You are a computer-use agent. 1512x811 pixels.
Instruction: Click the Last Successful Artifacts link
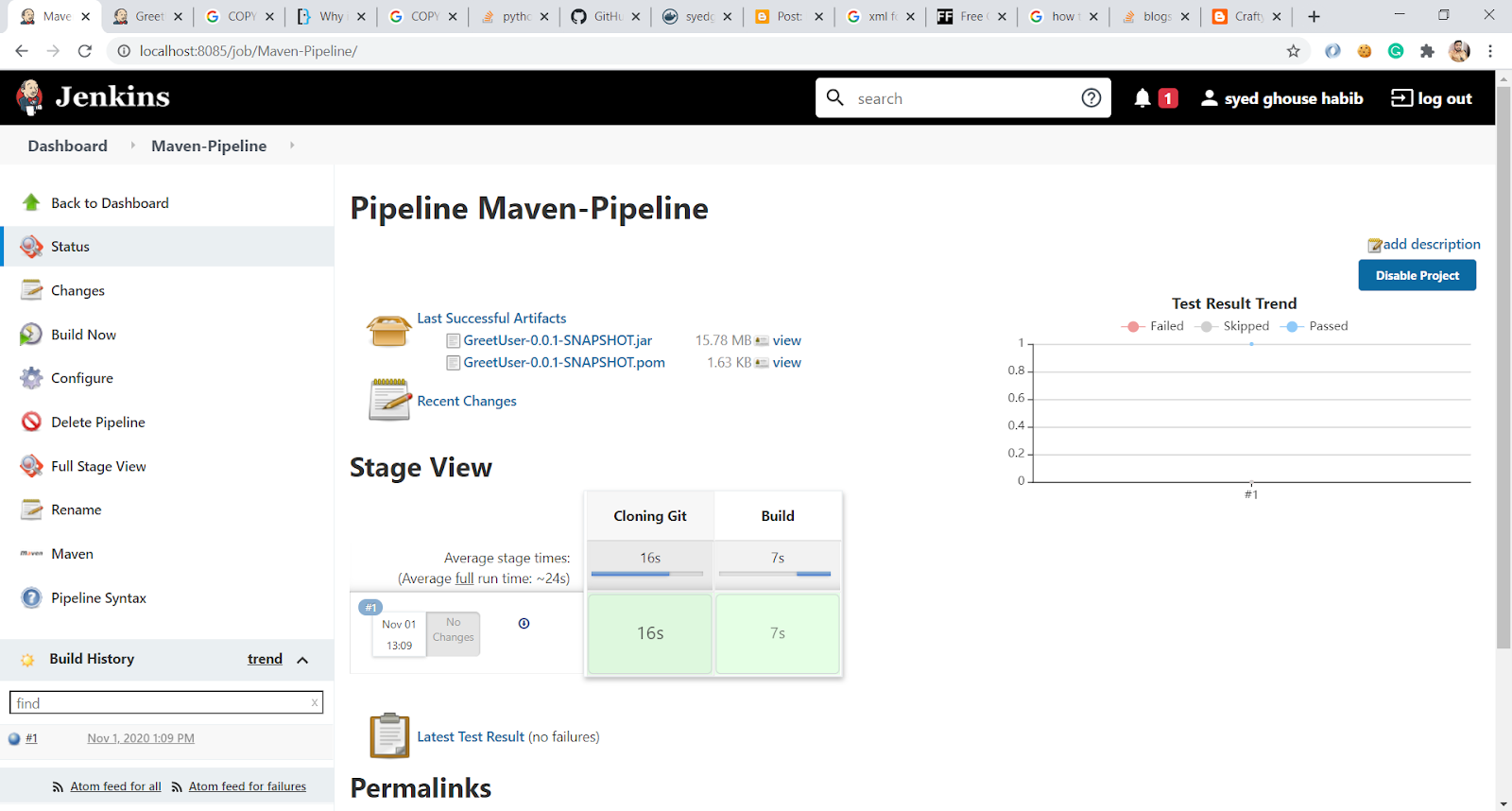(x=491, y=319)
